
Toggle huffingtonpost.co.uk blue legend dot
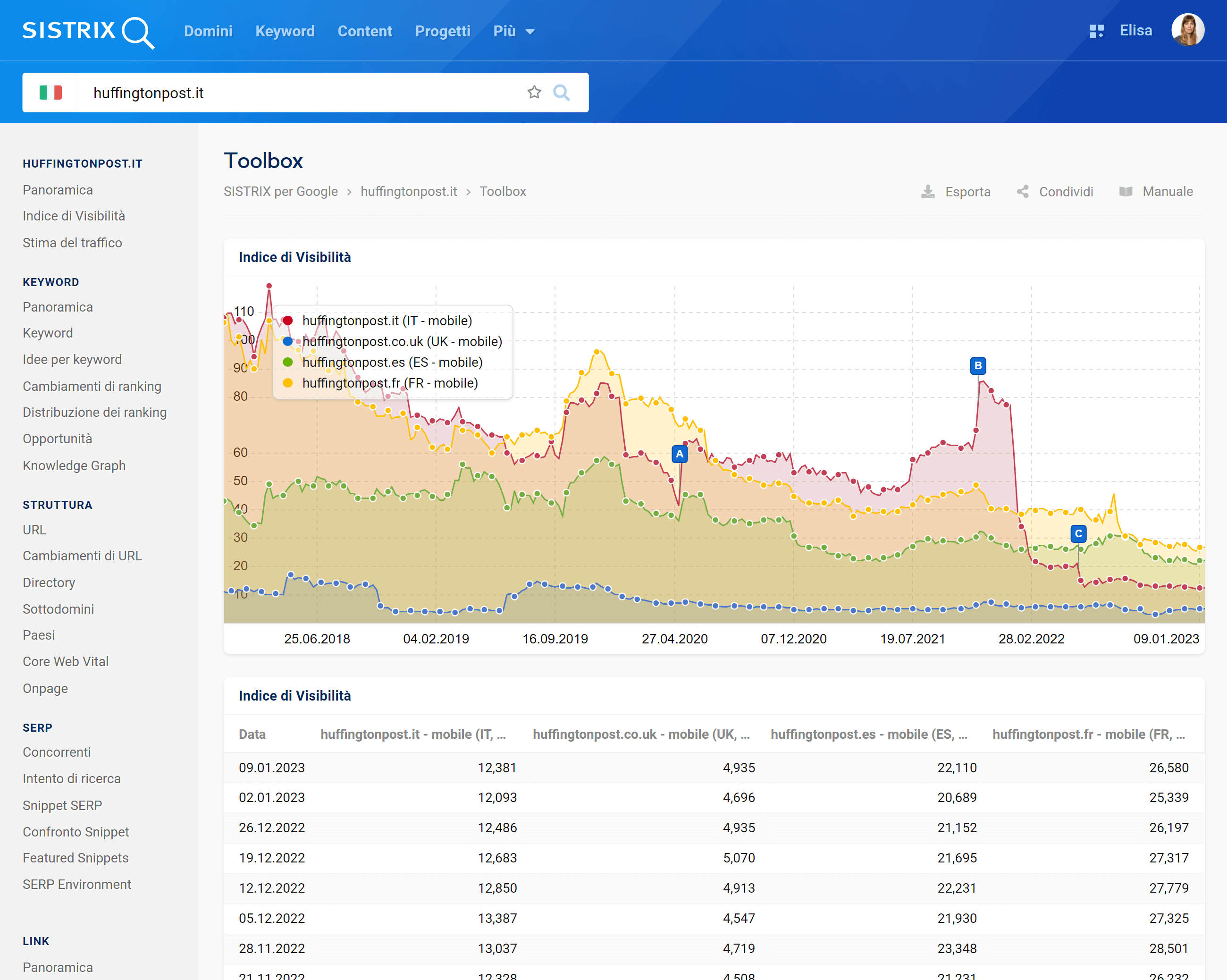click(288, 341)
